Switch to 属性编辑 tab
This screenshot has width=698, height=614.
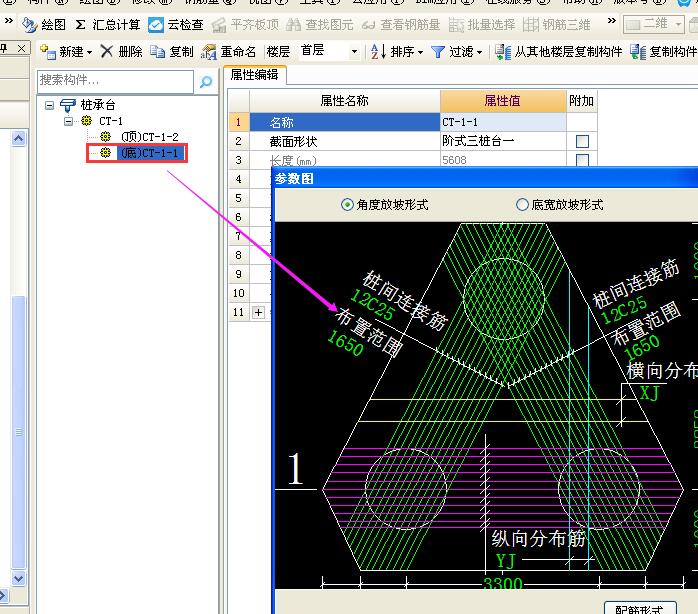tap(254, 74)
